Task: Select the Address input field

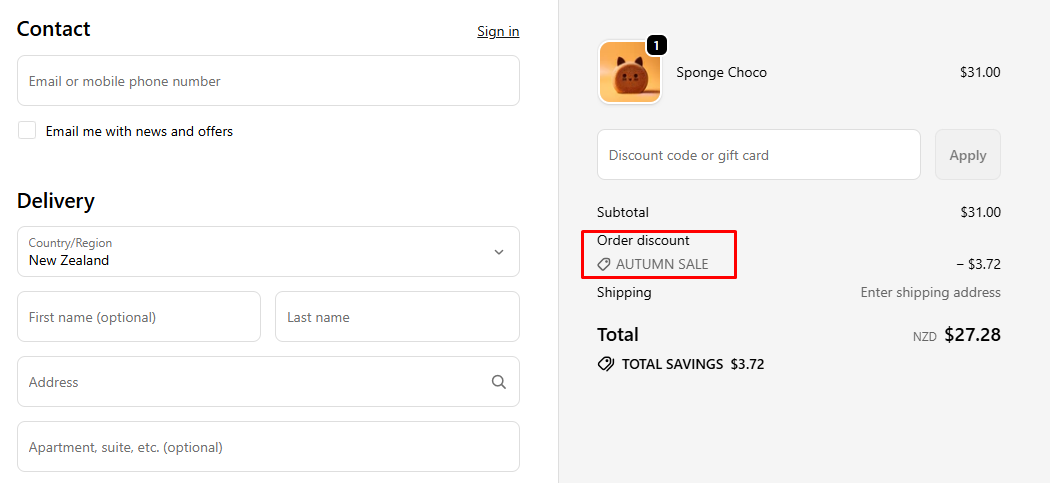Action: click(x=250, y=382)
